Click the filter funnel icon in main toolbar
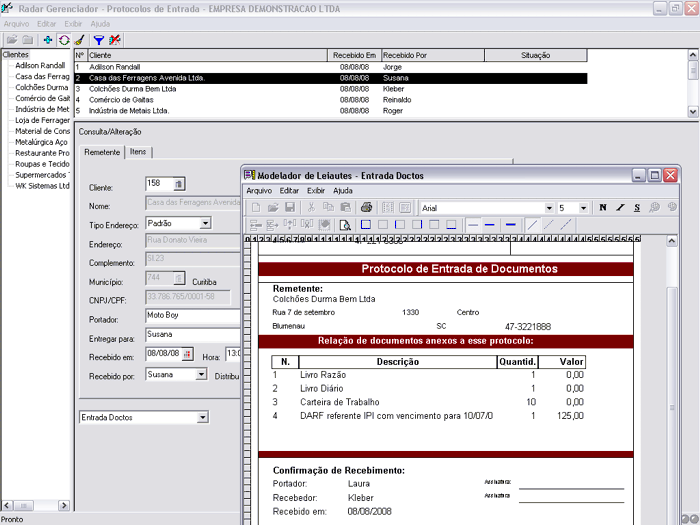The height and width of the screenshot is (525, 700). 101,39
